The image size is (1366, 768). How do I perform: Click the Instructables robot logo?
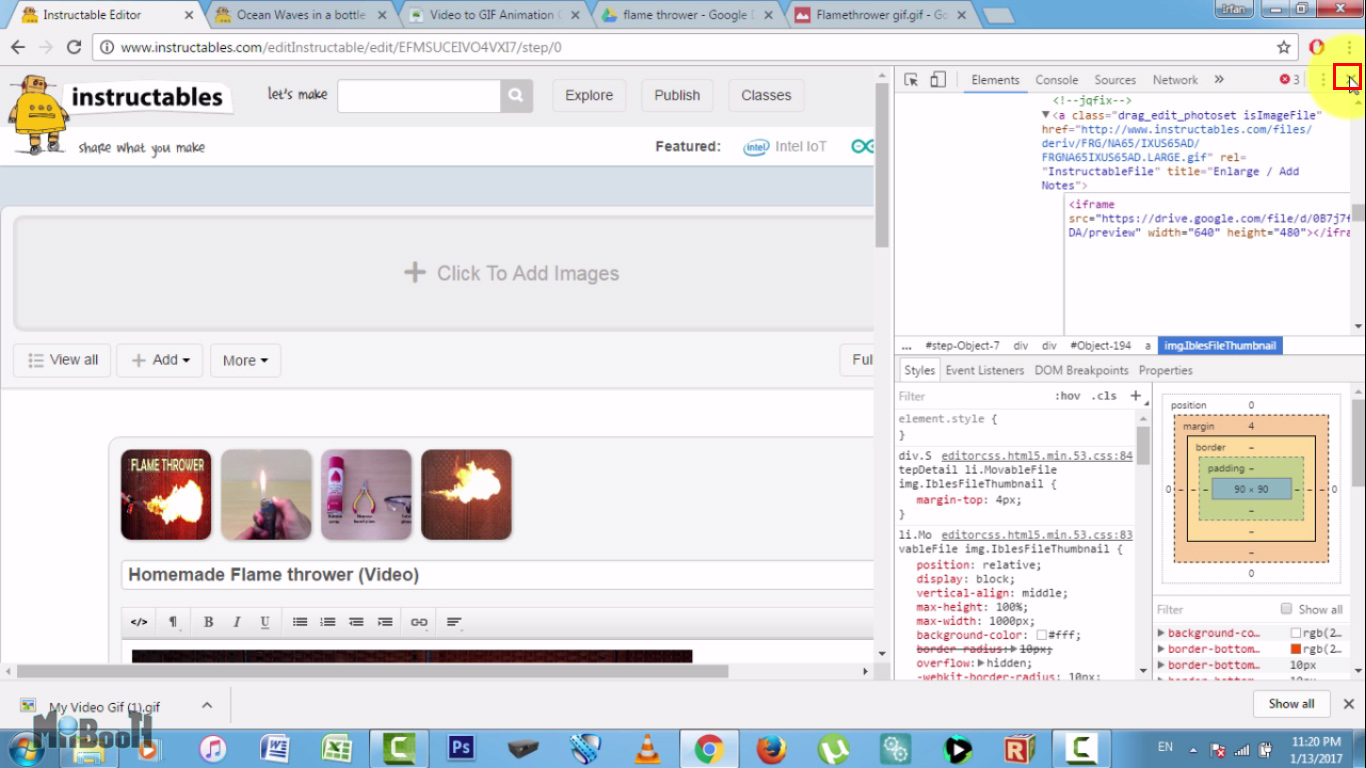[x=37, y=113]
